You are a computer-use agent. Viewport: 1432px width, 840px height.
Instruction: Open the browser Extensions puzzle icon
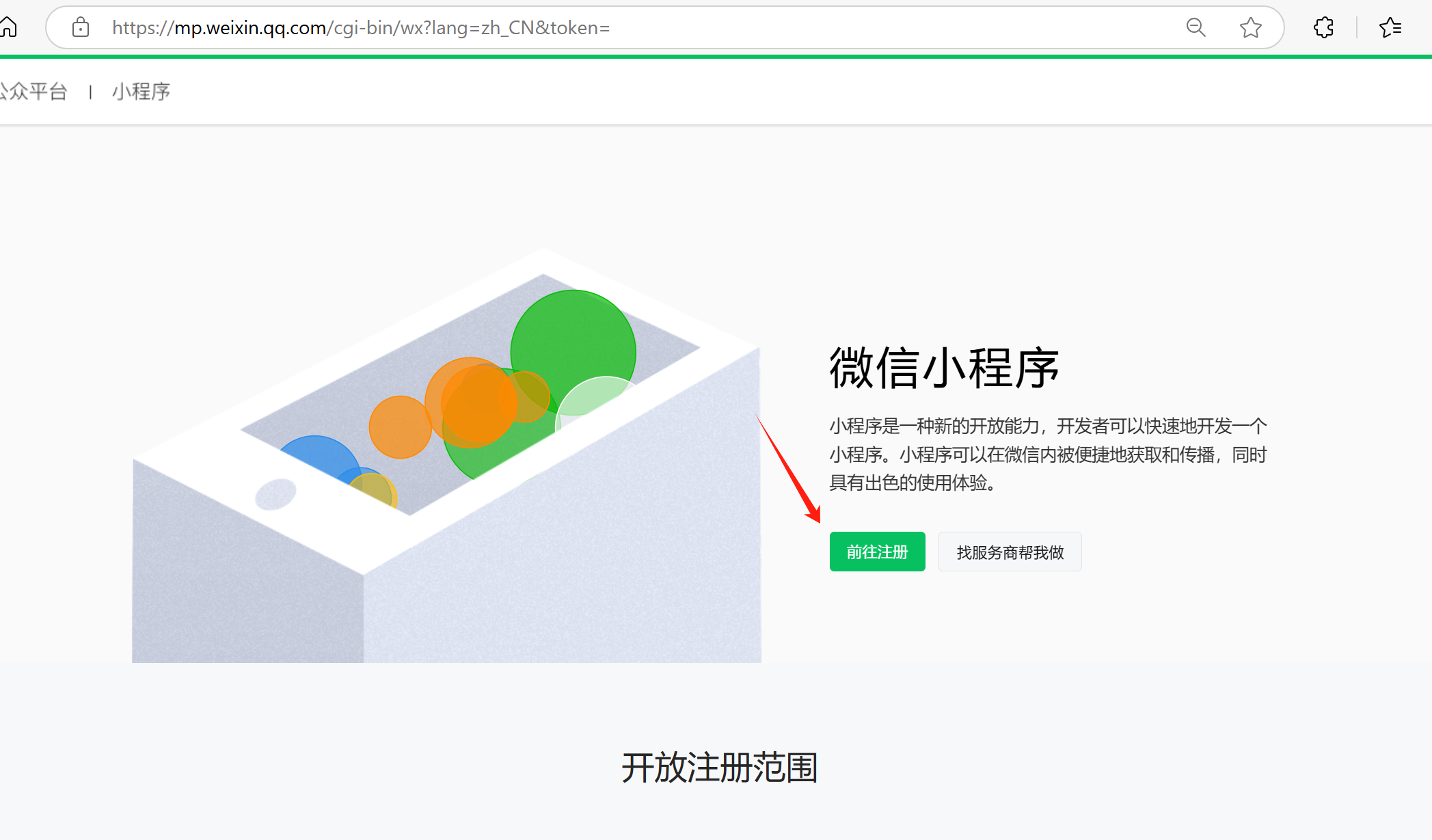tap(1323, 27)
